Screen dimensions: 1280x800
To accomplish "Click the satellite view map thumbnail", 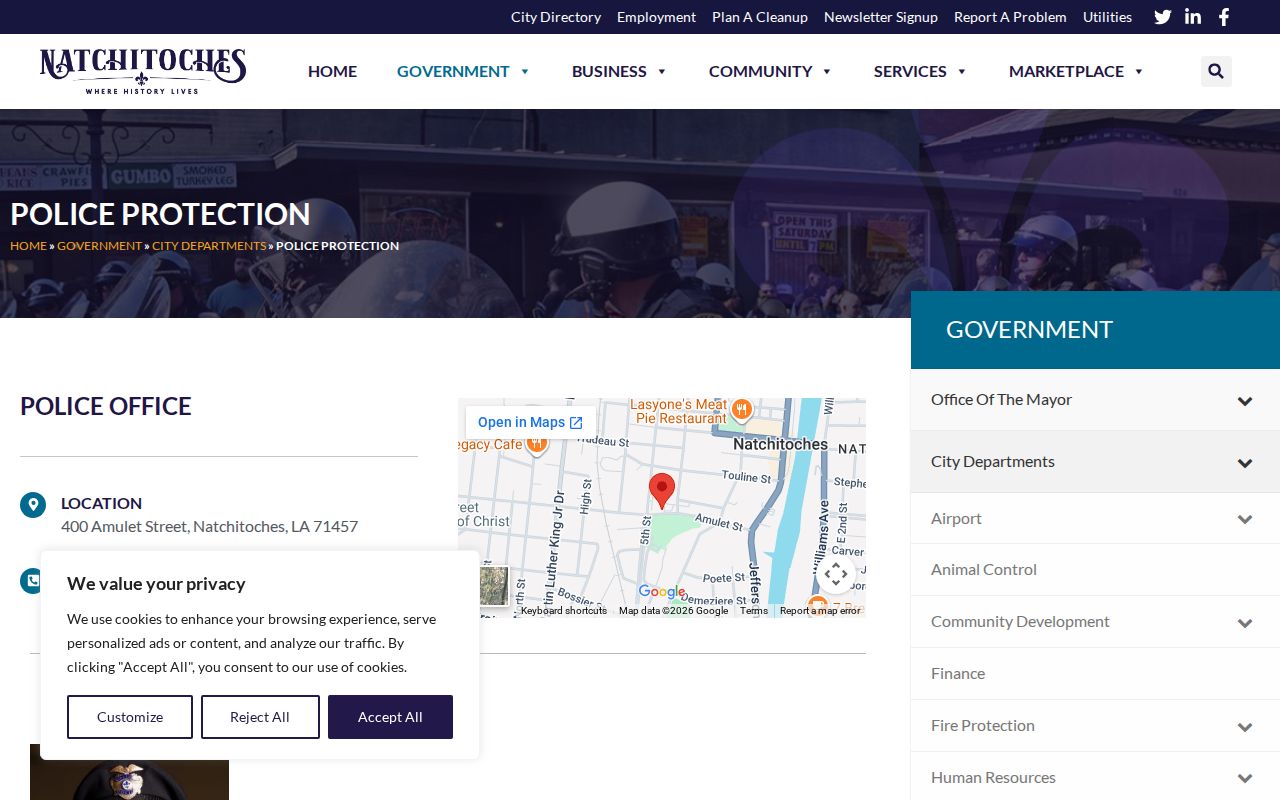I will tap(493, 586).
